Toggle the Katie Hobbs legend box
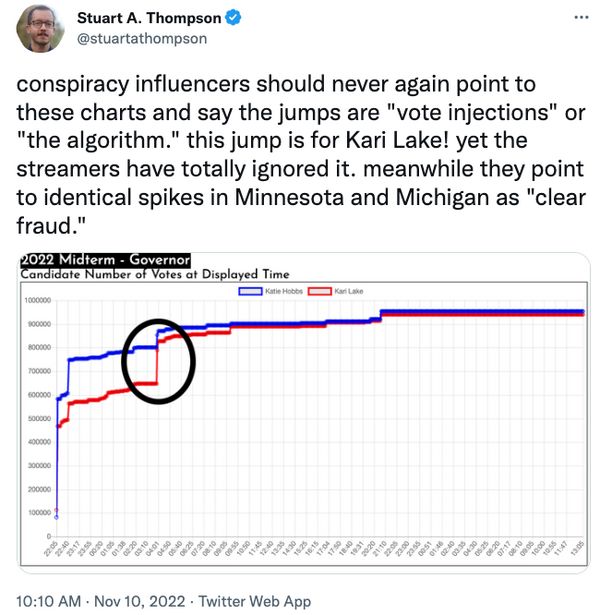 click(250, 291)
